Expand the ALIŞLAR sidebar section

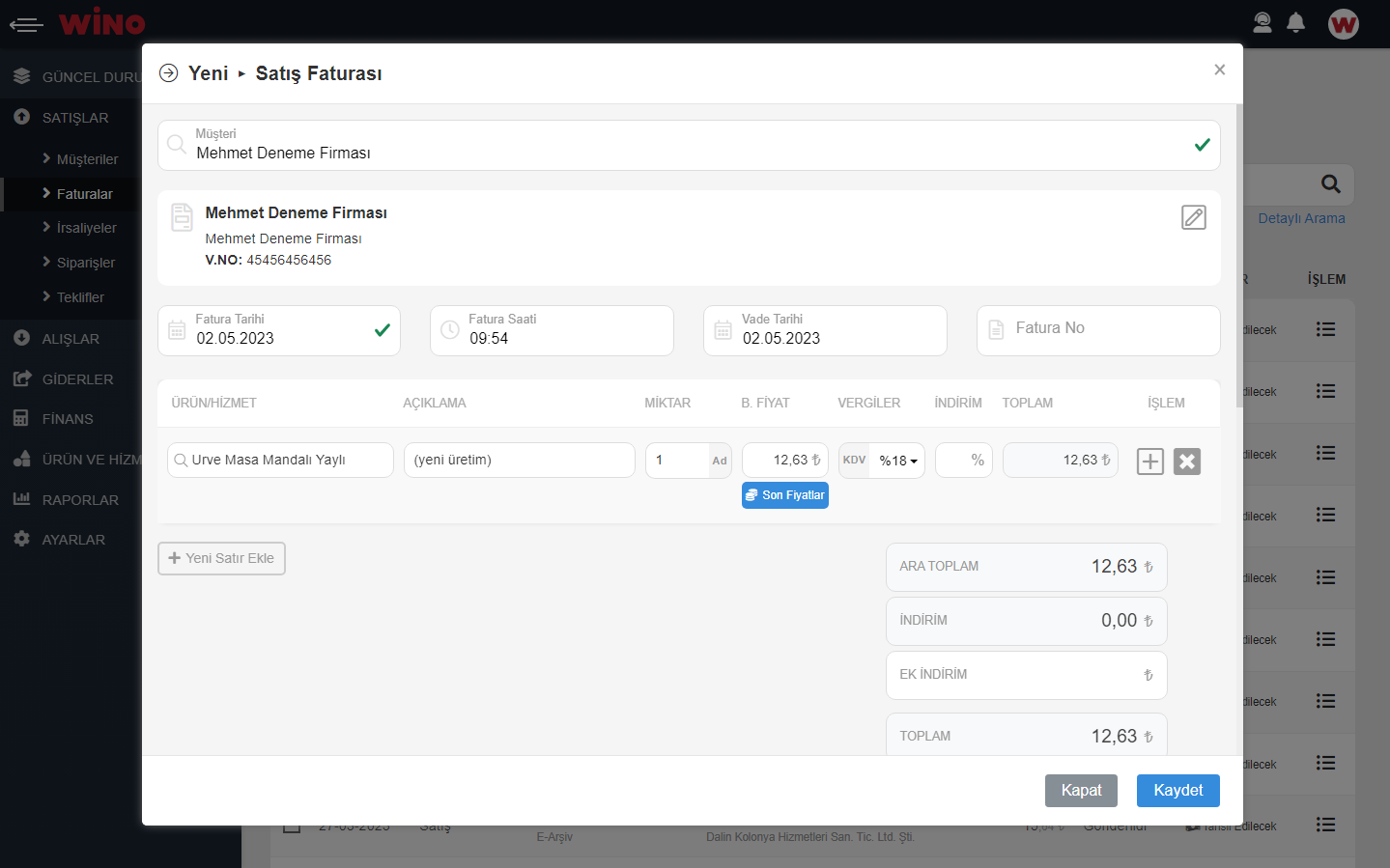(x=71, y=339)
